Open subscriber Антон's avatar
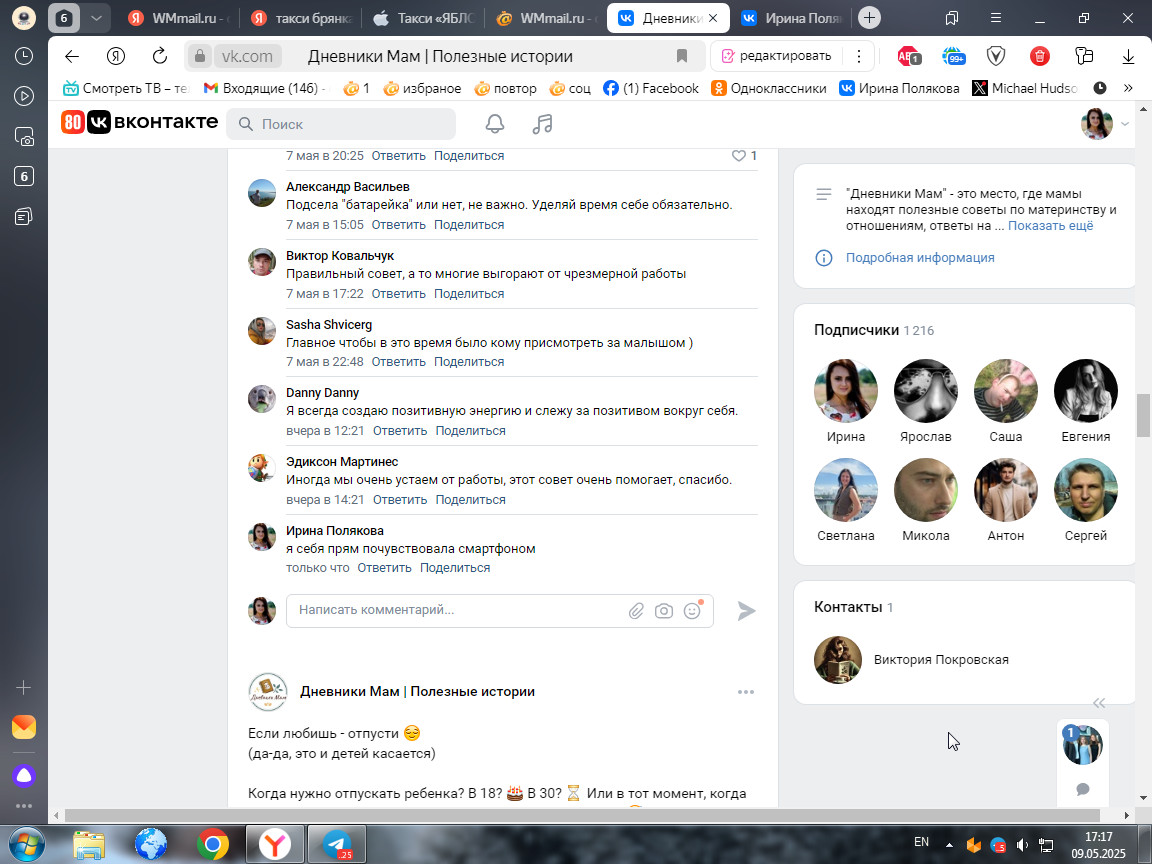This screenshot has width=1152, height=864. pyautogui.click(x=1006, y=490)
